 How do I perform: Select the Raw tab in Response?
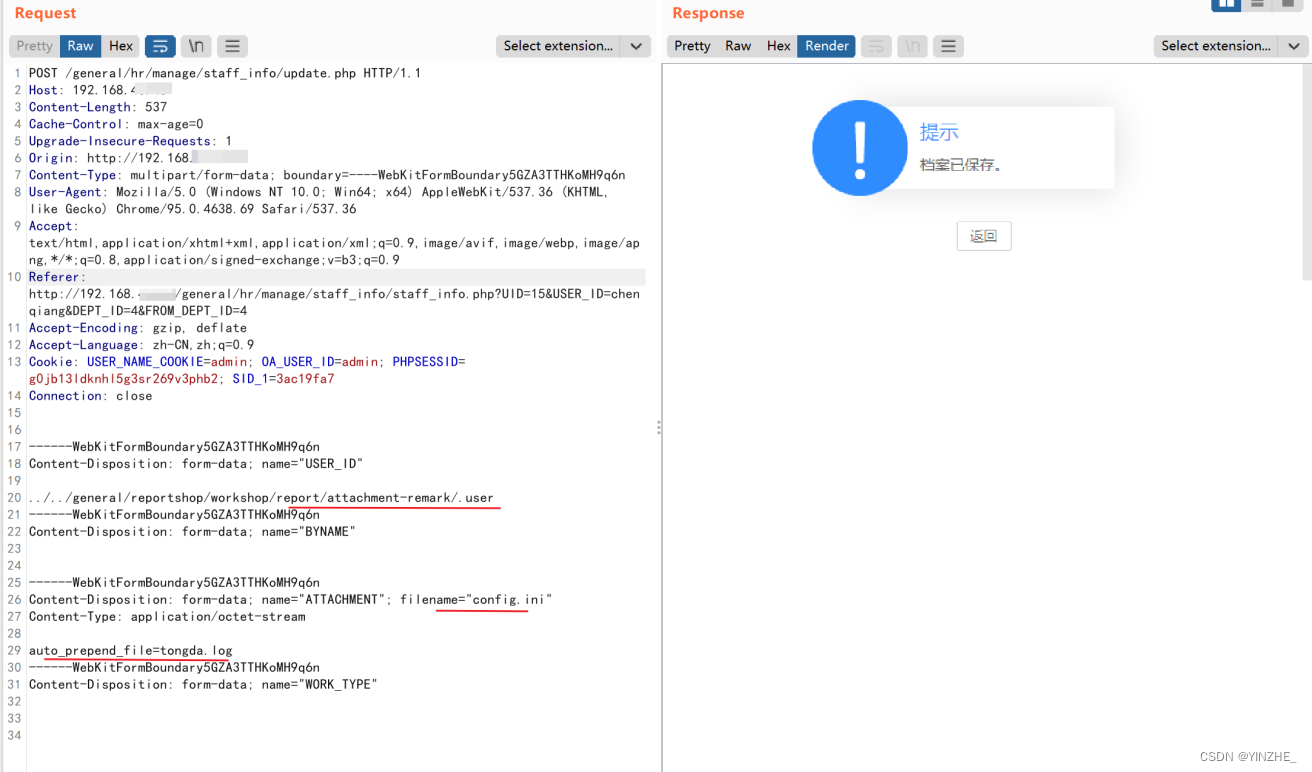(738, 46)
